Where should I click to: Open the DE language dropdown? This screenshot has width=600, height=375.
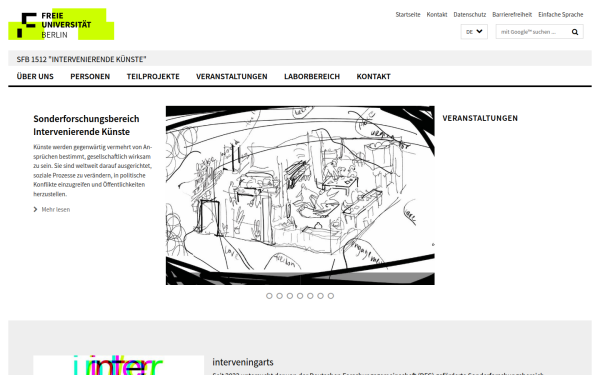(x=474, y=32)
